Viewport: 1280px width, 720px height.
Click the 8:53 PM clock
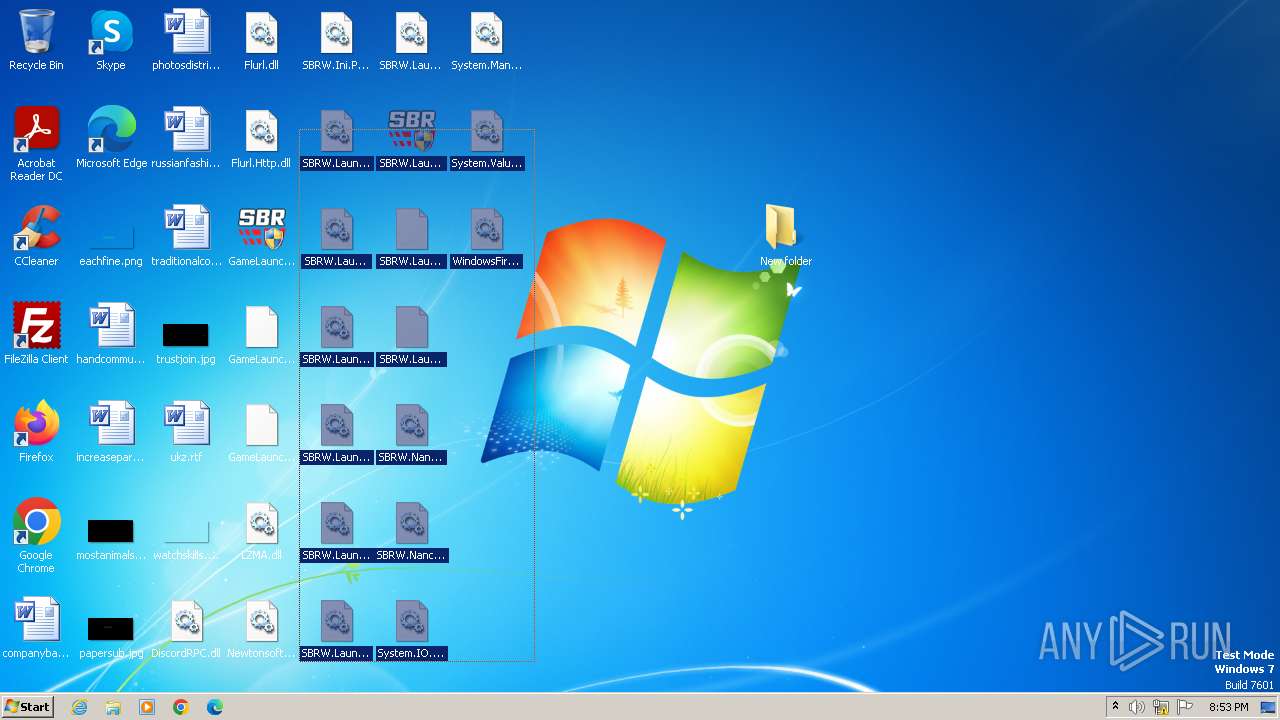[x=1228, y=707]
